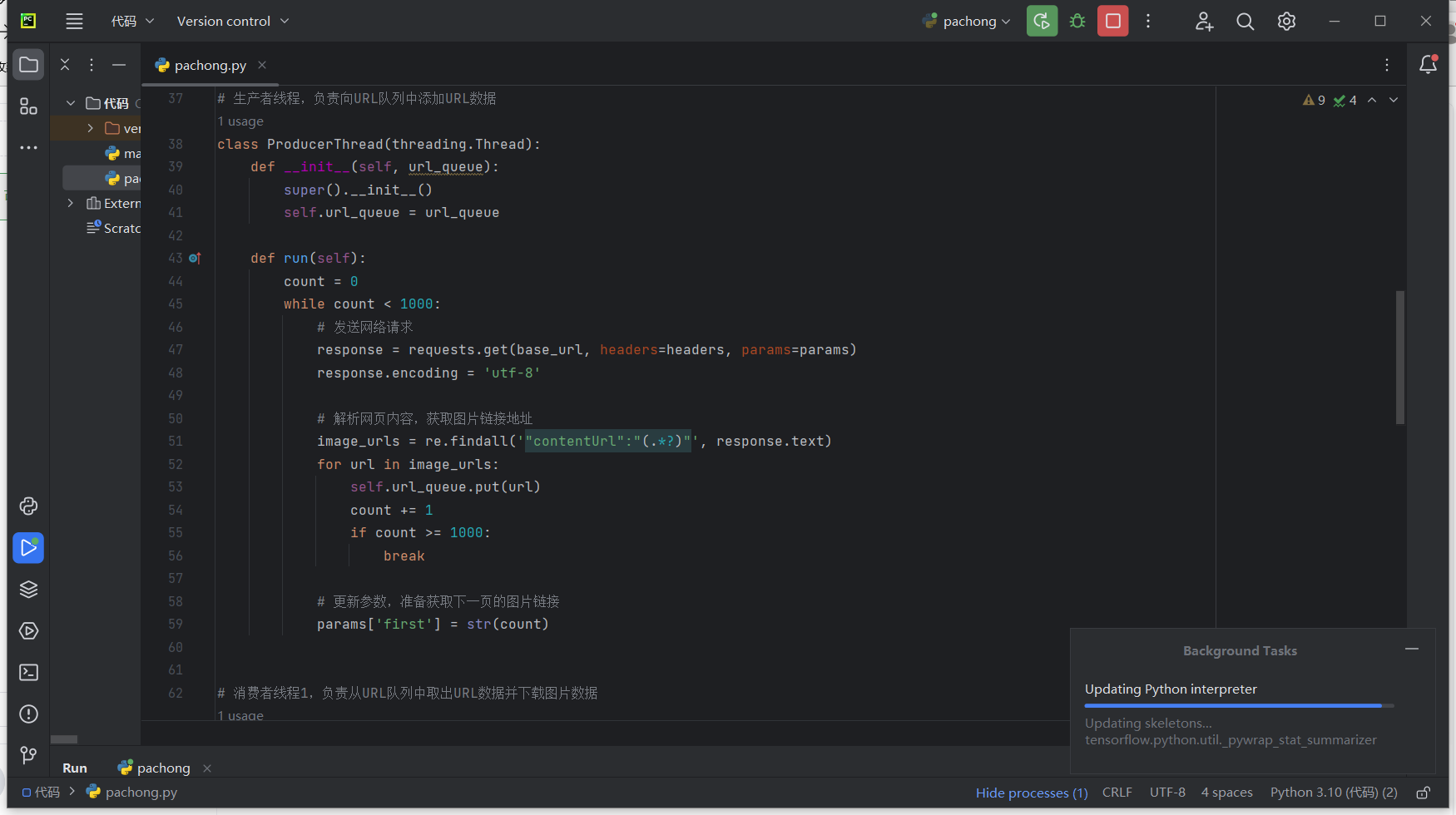Viewport: 1456px width, 815px height.
Task: Expand External Libraries node
Action: click(x=71, y=203)
